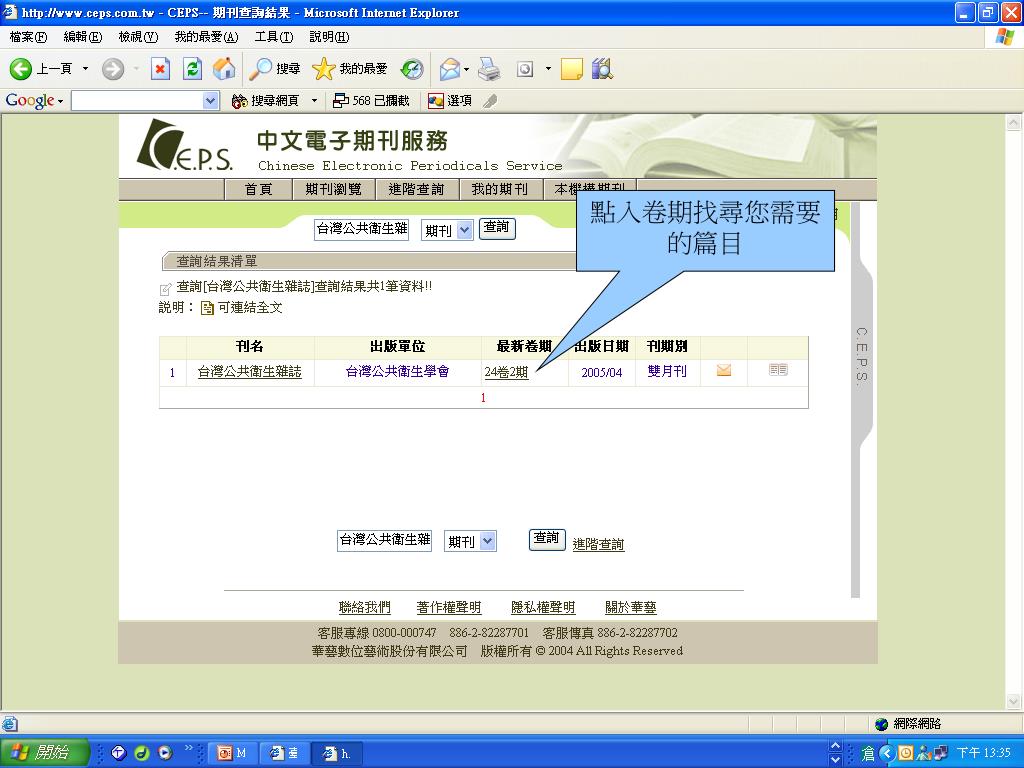Screen dimensions: 1024x768
Task: Open the 聯絡我們 footer link
Action: click(x=364, y=607)
